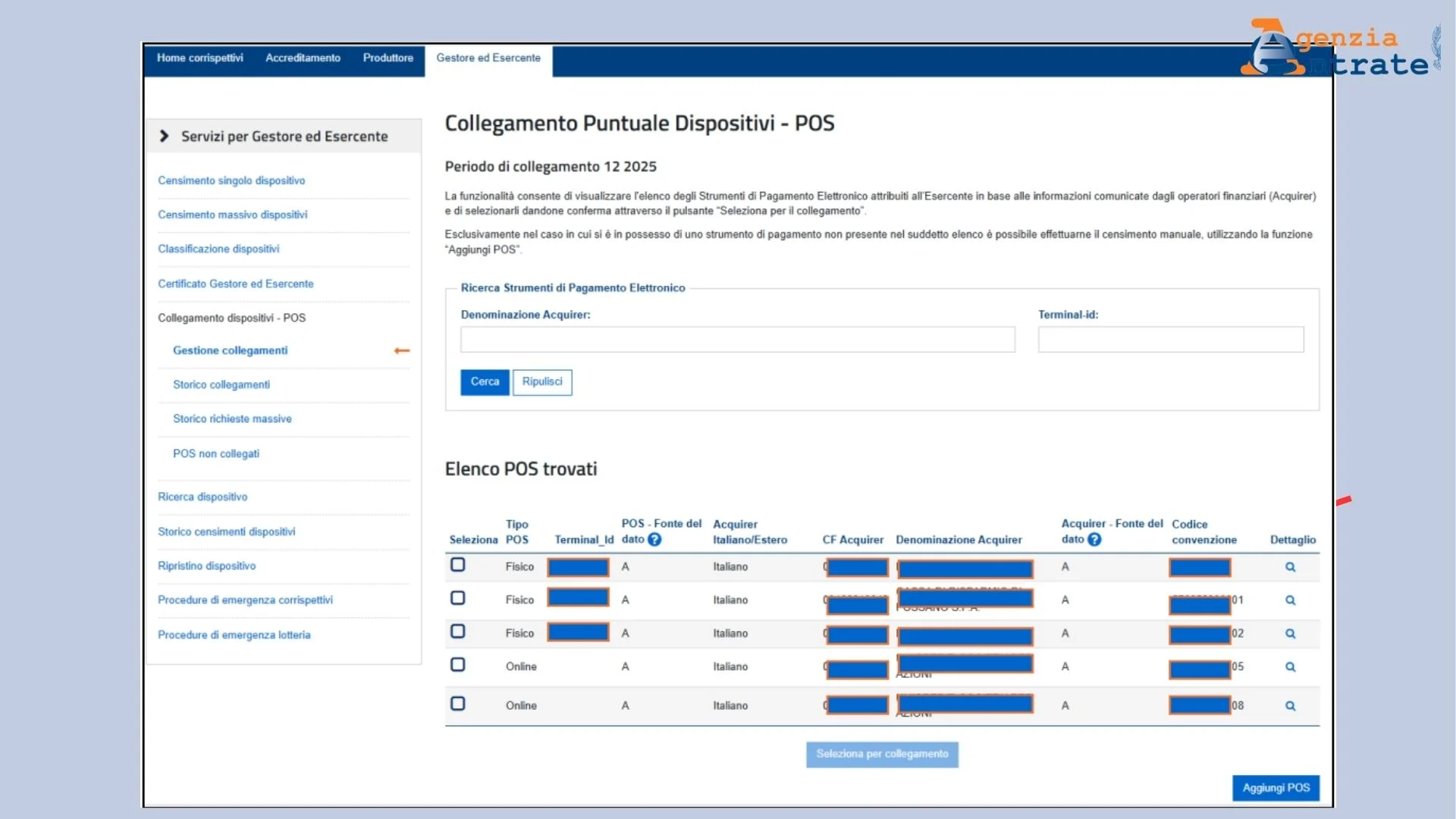Click the Ripulisci button
Viewport: 1456px width, 819px height.
(x=542, y=382)
